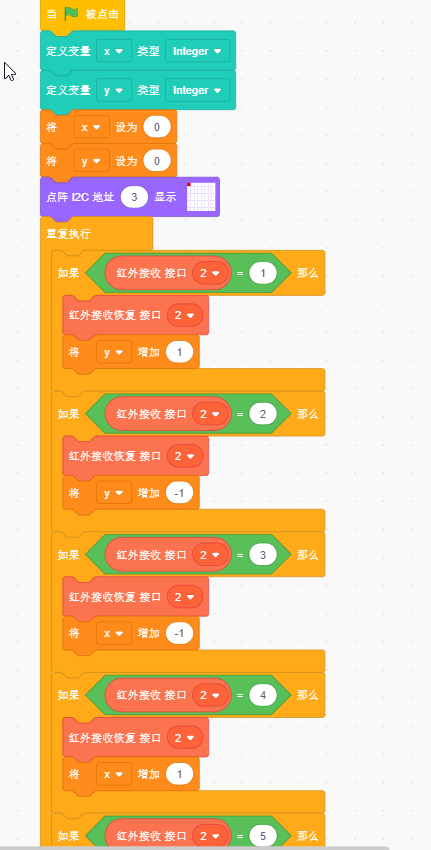
Task: Open Integer type dropdown for variable y
Action: click(197, 91)
